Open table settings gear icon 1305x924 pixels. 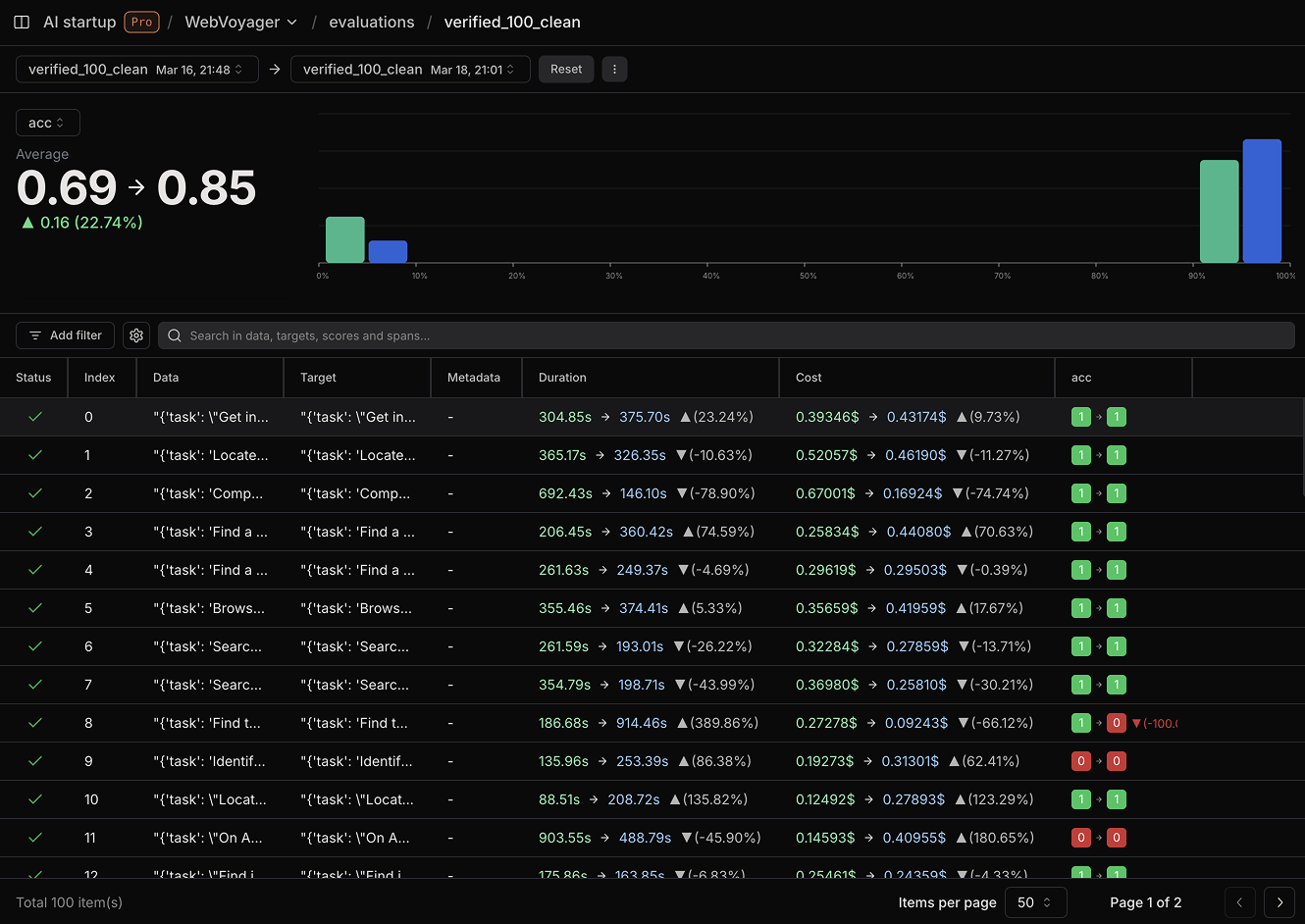click(x=136, y=335)
